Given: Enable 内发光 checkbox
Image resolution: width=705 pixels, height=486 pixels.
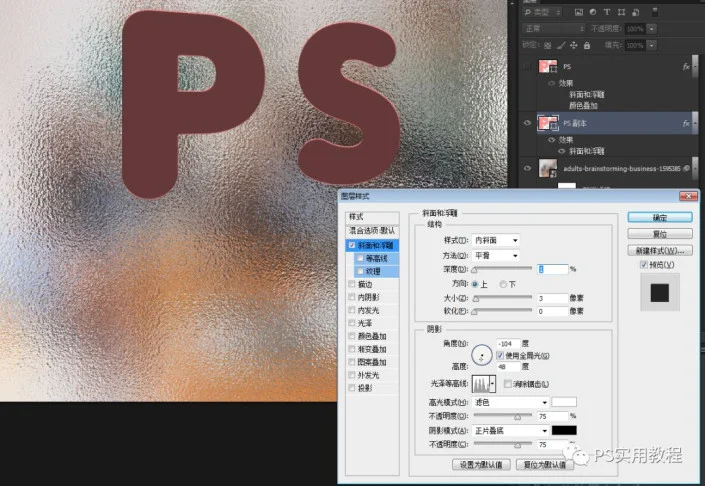Looking at the screenshot, I should click(x=352, y=310).
